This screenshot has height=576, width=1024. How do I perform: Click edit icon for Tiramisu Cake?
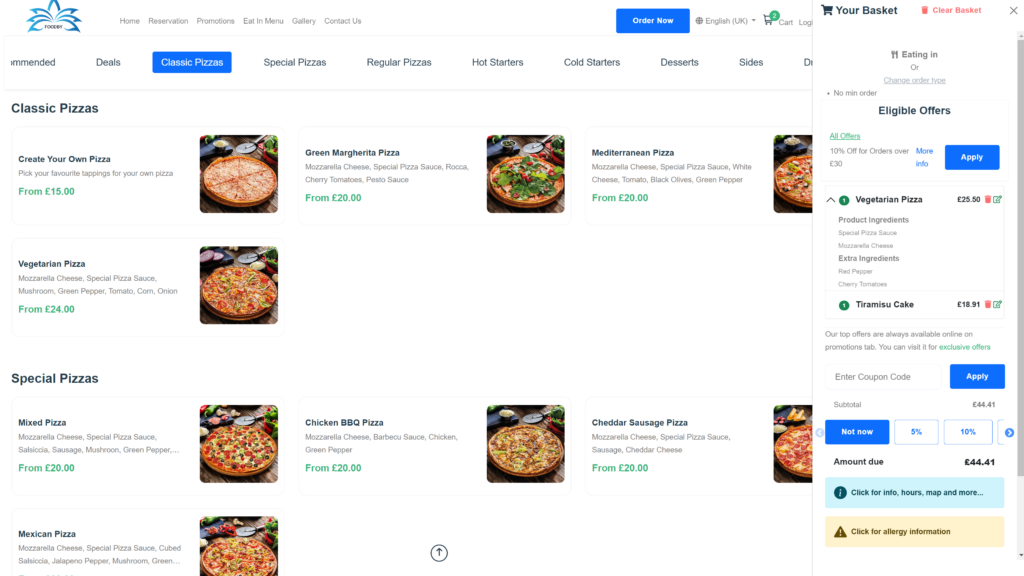(x=997, y=305)
